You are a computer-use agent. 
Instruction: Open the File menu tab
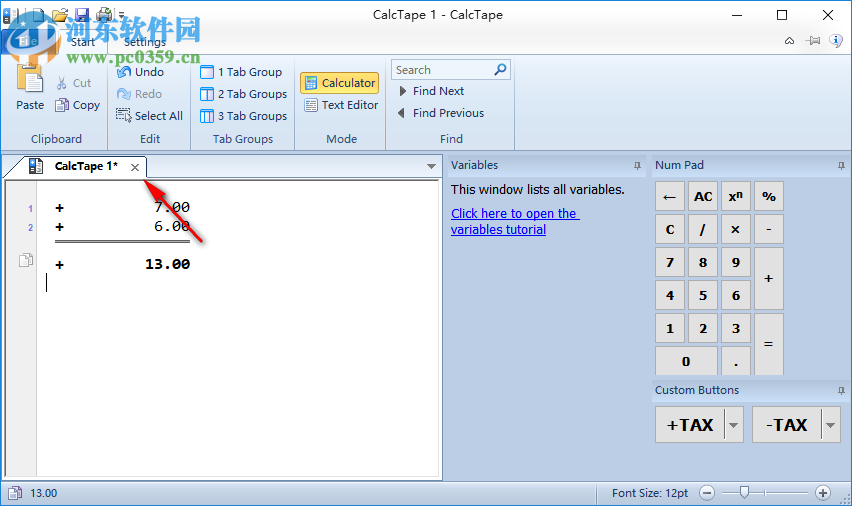coord(28,41)
